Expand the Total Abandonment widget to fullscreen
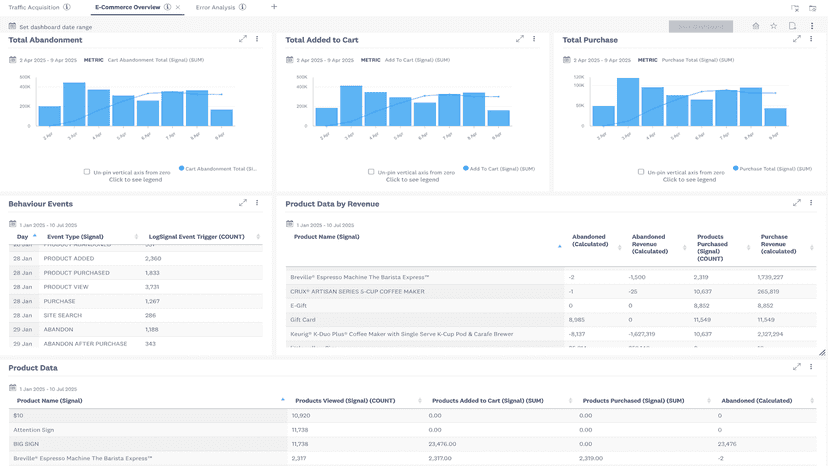 tap(243, 39)
